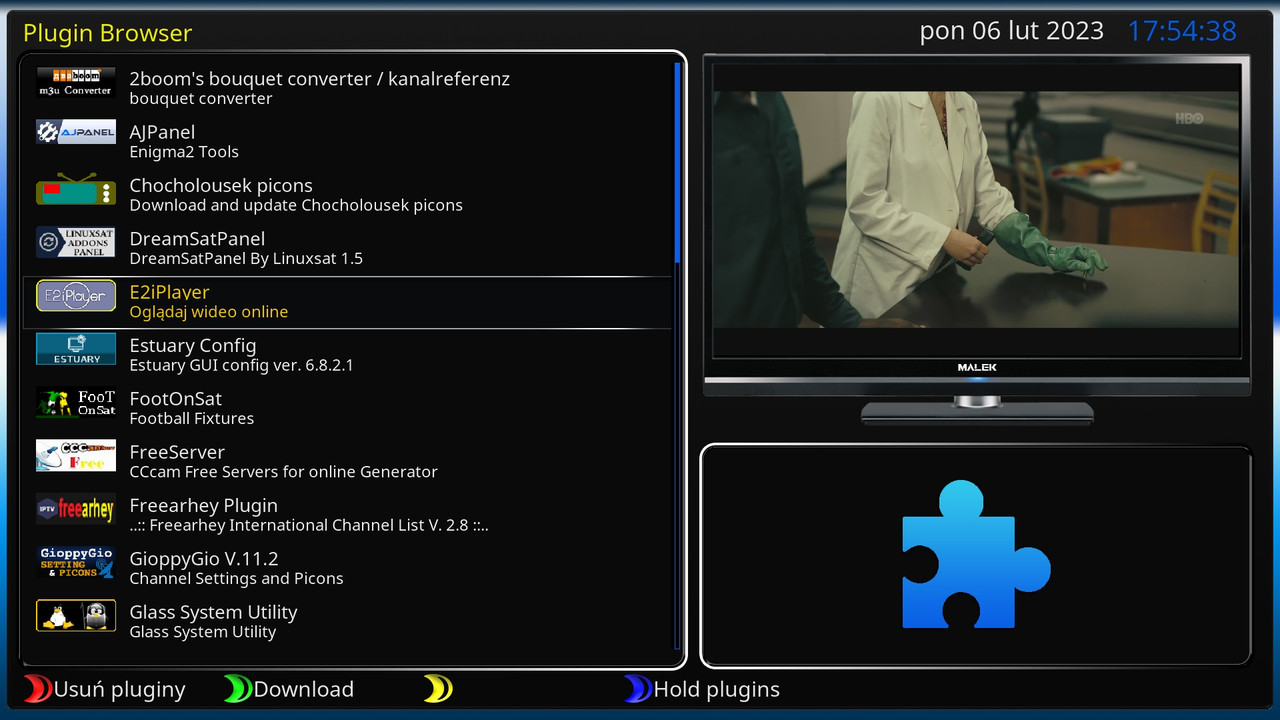Open Estuary Config title
This screenshot has height=720, width=1280.
193,346
